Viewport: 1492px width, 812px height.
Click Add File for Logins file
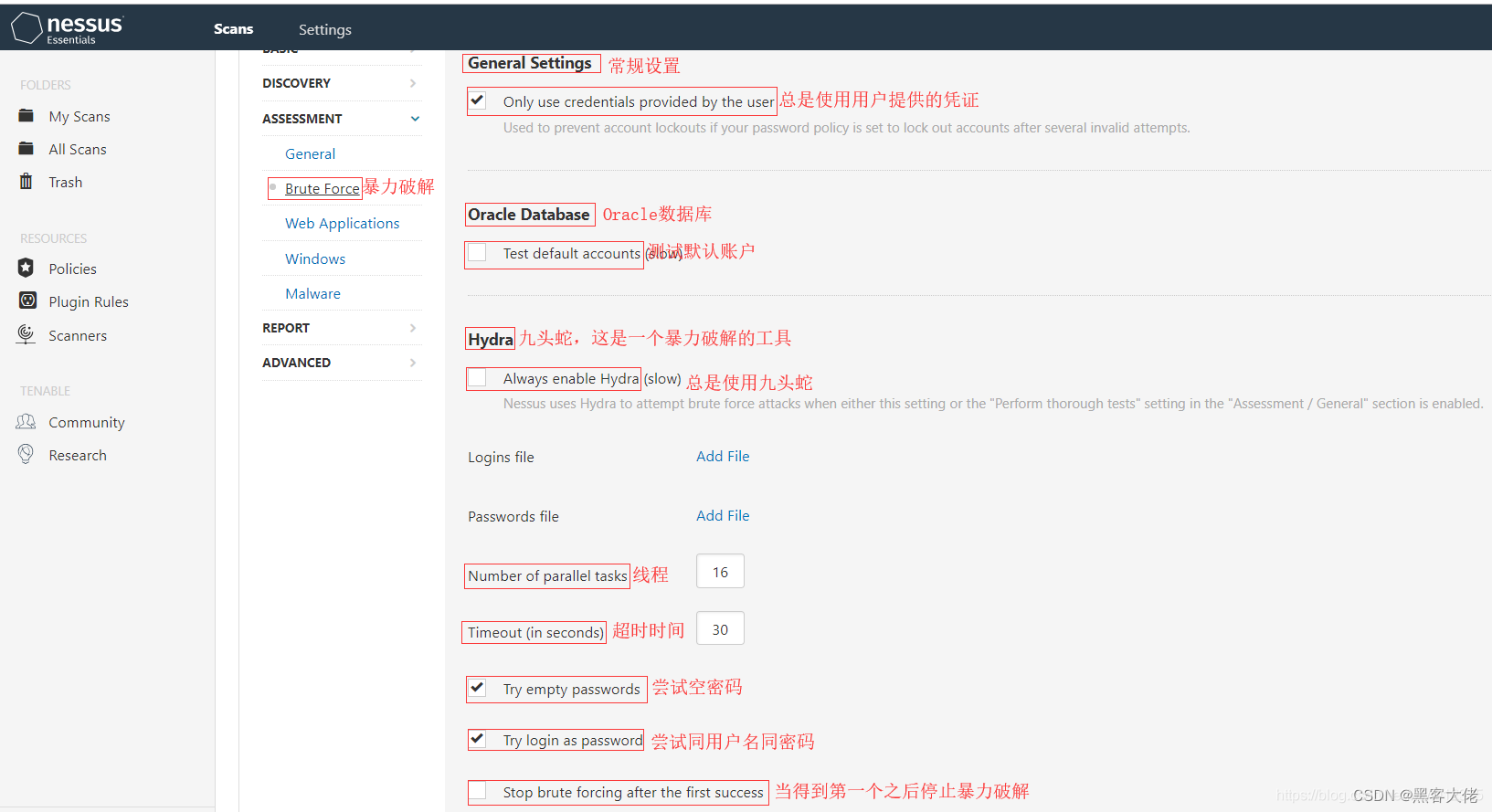[x=723, y=456]
